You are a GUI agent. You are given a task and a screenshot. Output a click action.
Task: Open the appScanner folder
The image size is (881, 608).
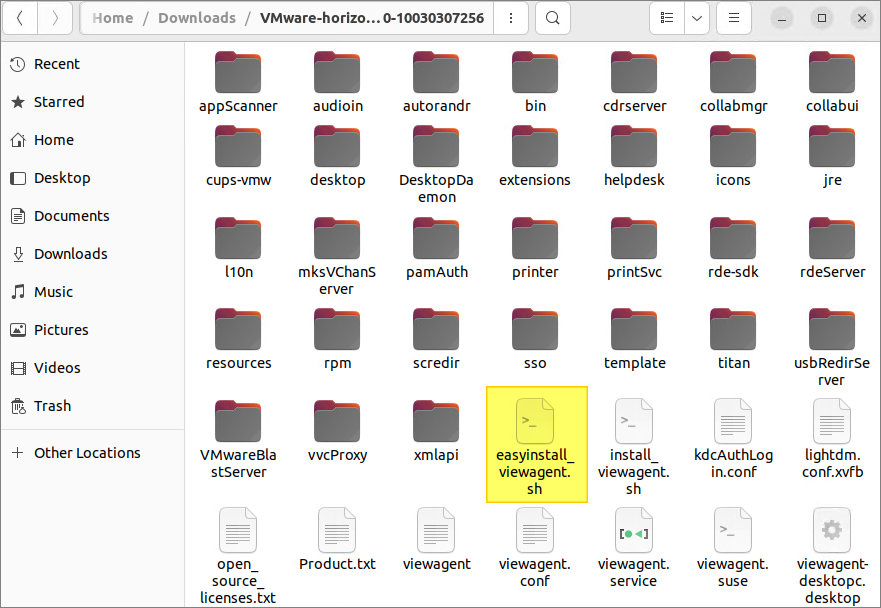point(238,72)
